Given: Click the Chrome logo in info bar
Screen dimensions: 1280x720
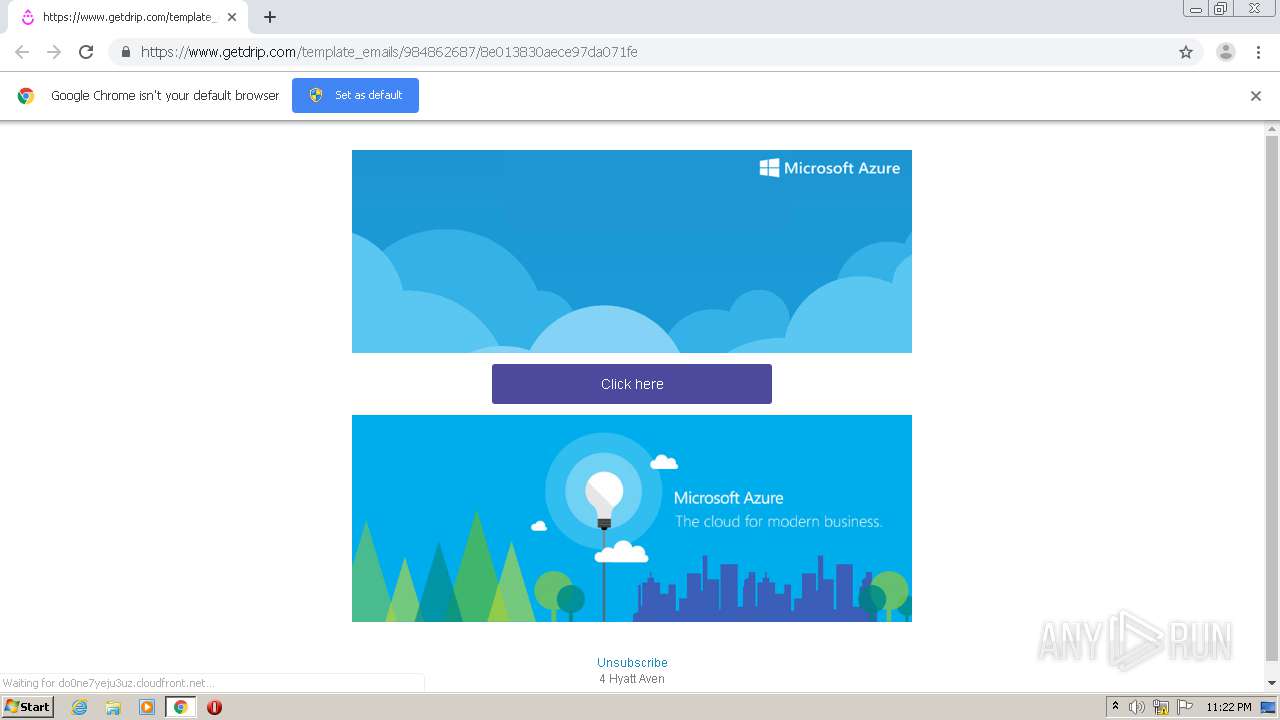Looking at the screenshot, I should coord(26,96).
